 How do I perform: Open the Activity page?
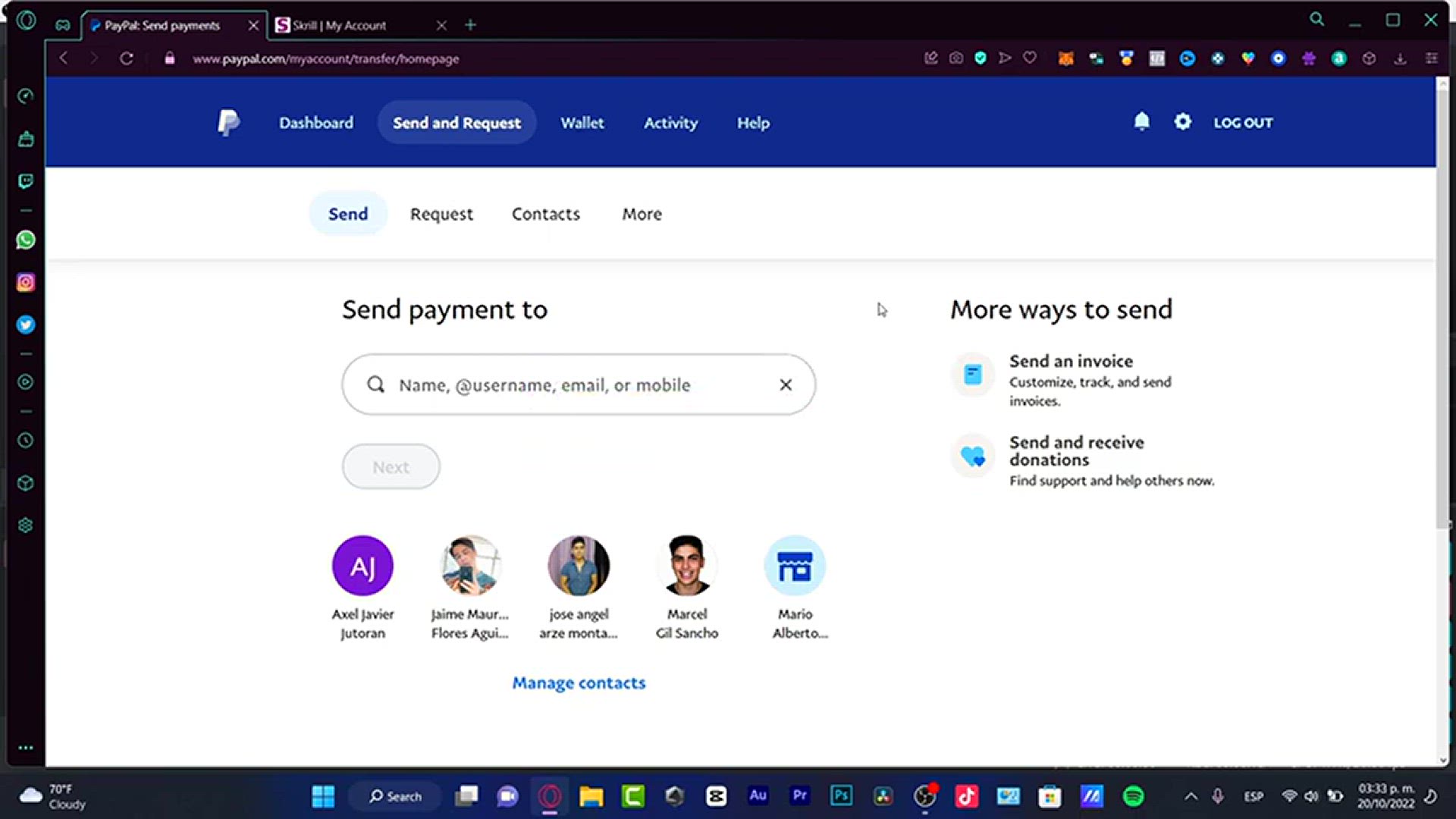click(x=670, y=123)
